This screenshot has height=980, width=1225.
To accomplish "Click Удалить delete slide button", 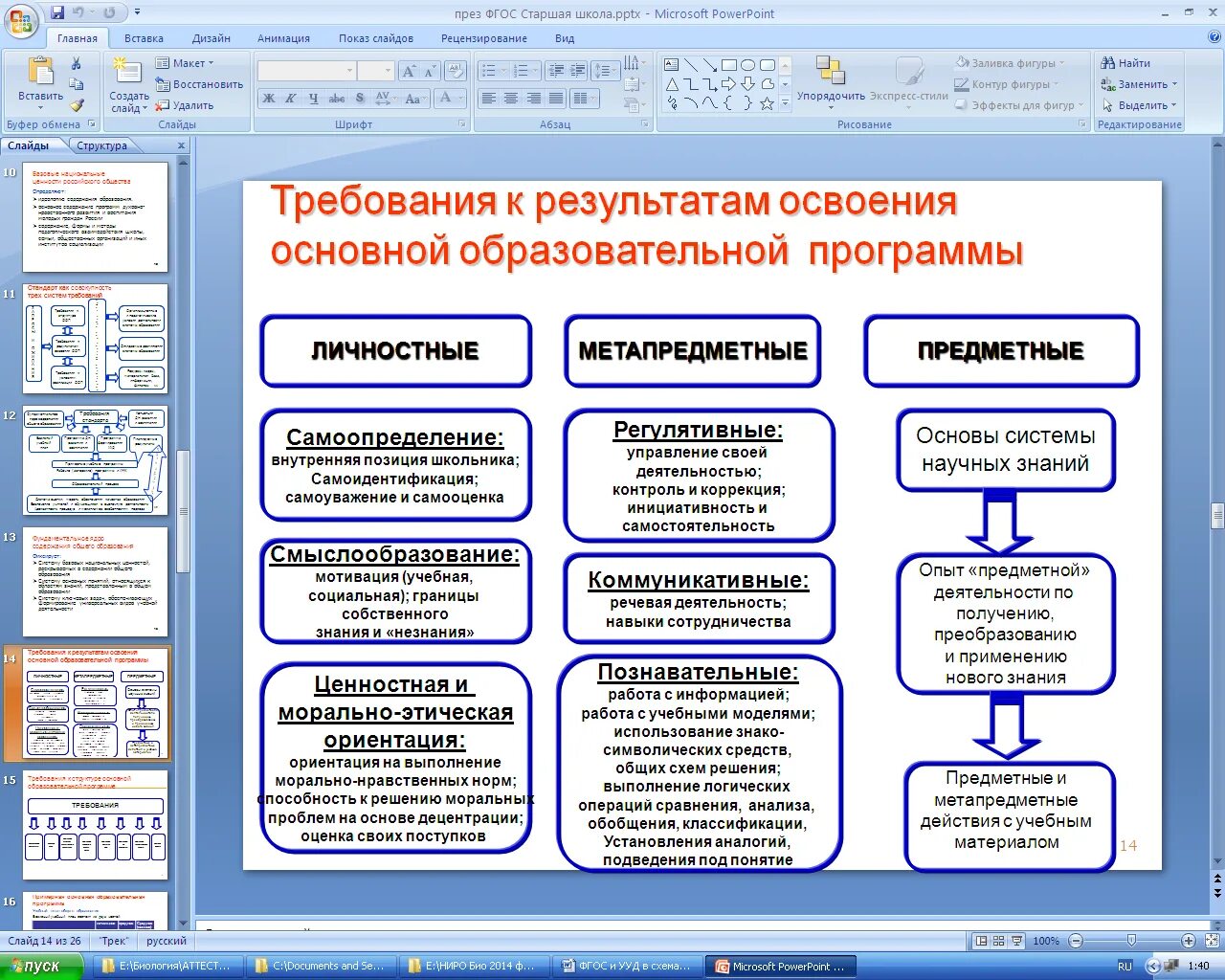I will point(185,105).
